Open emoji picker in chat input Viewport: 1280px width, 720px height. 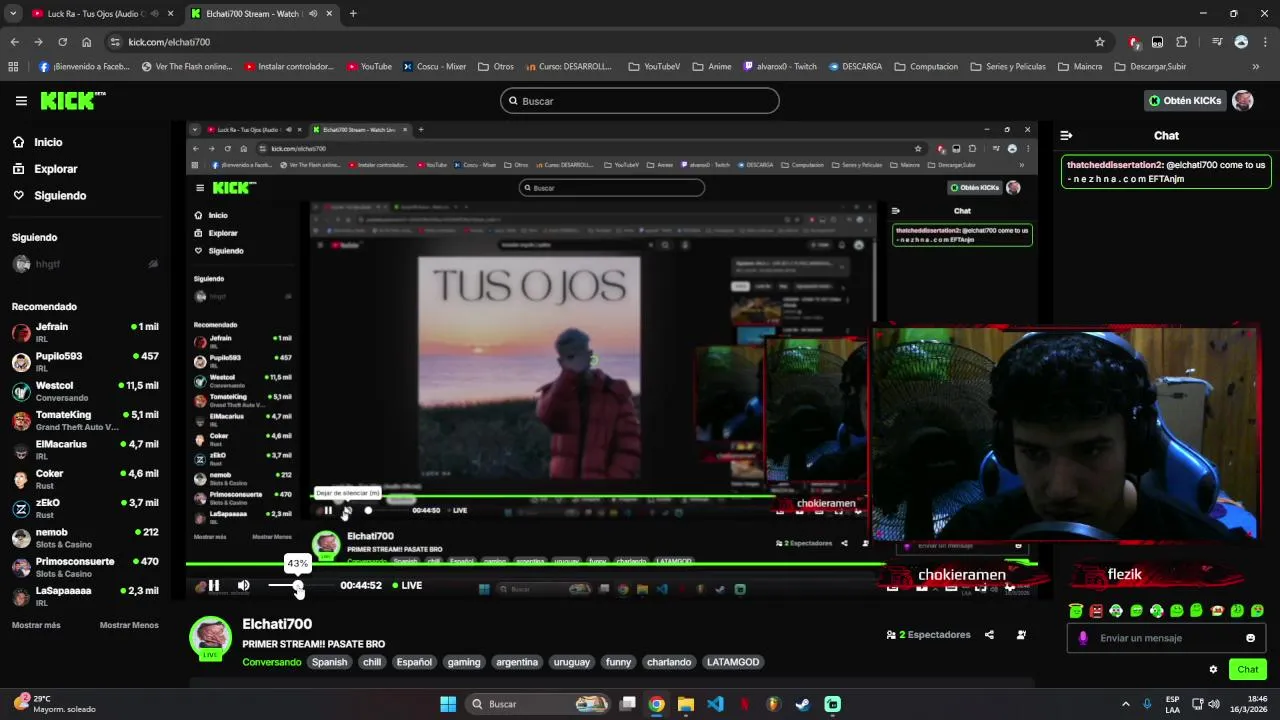click(1250, 638)
